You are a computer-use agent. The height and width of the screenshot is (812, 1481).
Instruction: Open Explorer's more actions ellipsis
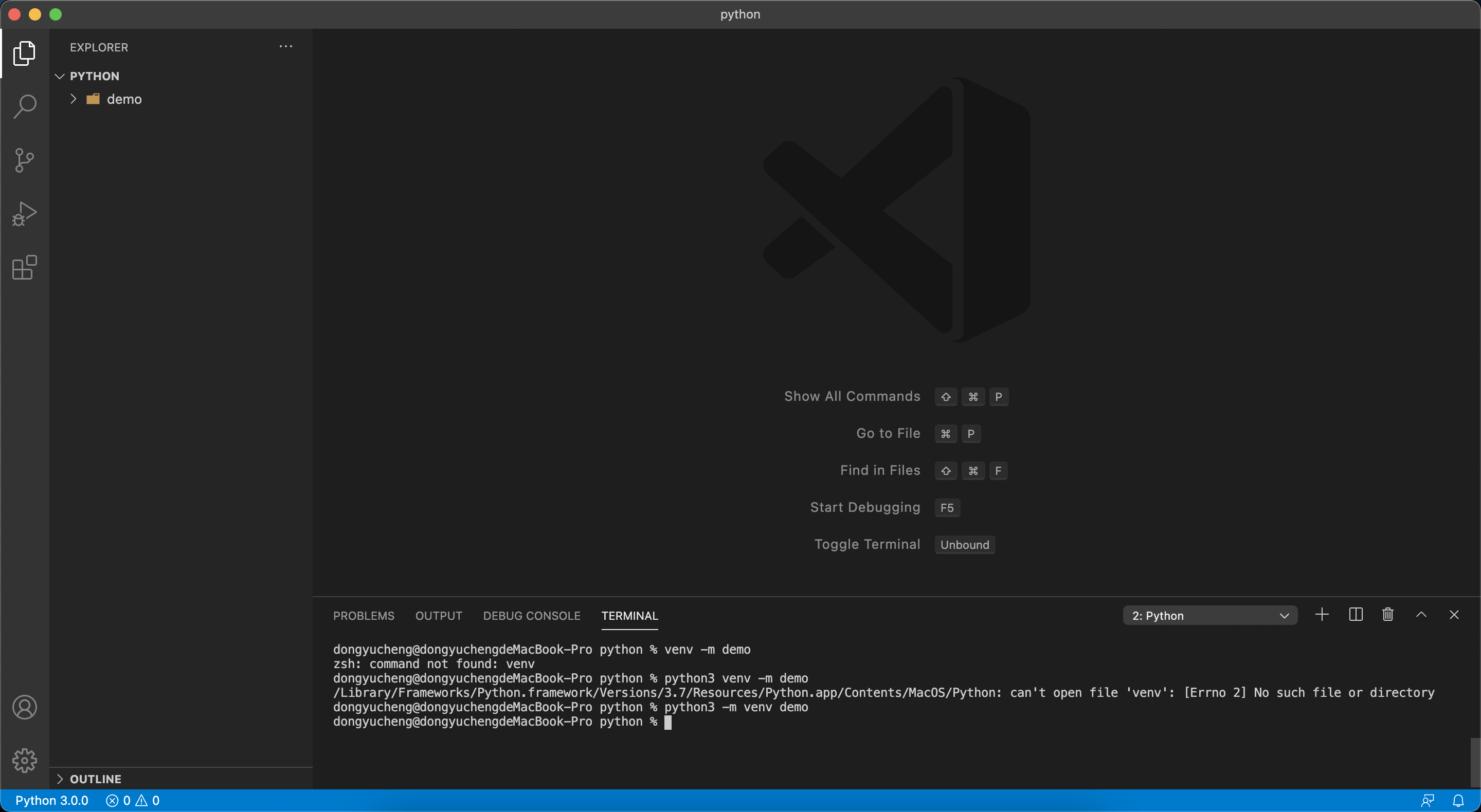tap(286, 47)
